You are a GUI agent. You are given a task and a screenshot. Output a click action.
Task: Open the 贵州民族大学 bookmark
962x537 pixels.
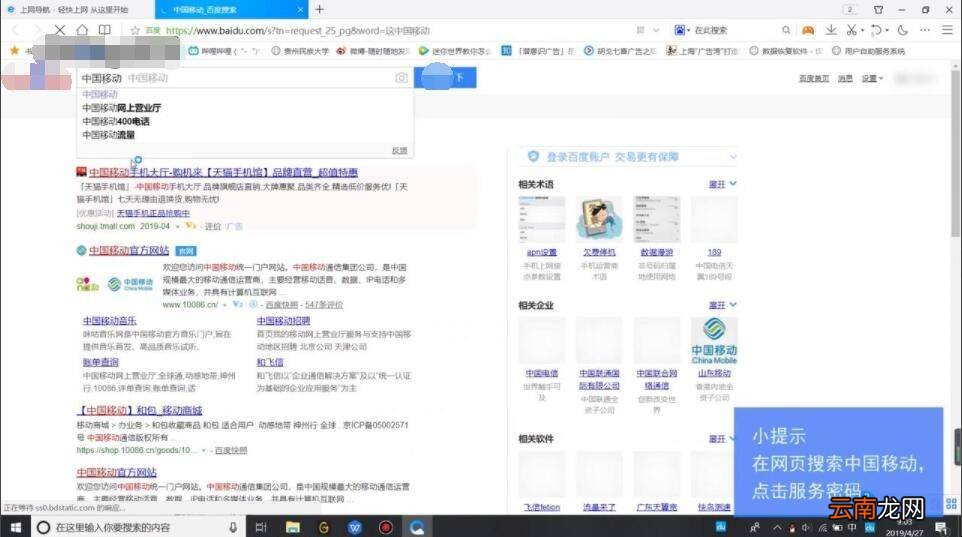tap(300, 51)
